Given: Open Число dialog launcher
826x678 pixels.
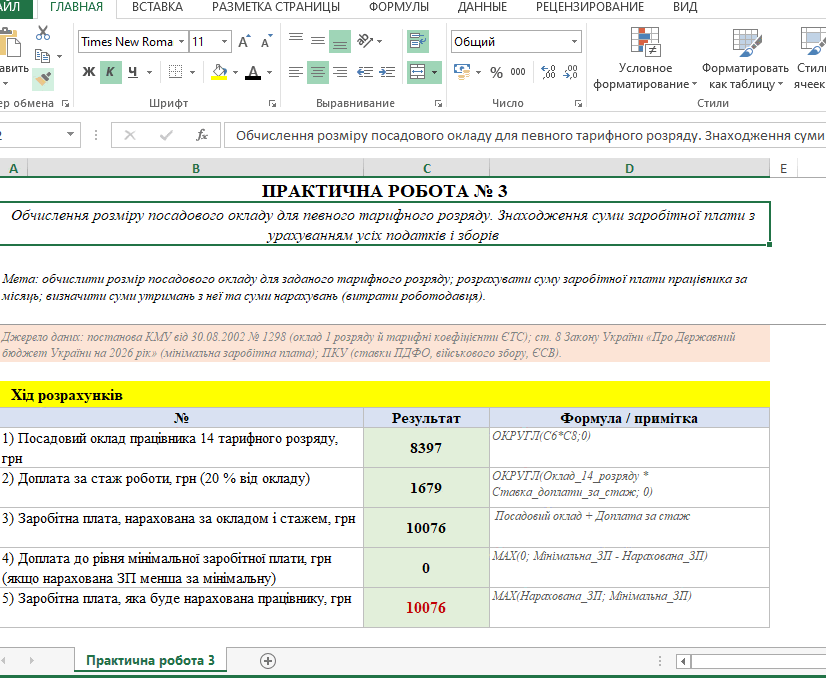Looking at the screenshot, I should 578,104.
